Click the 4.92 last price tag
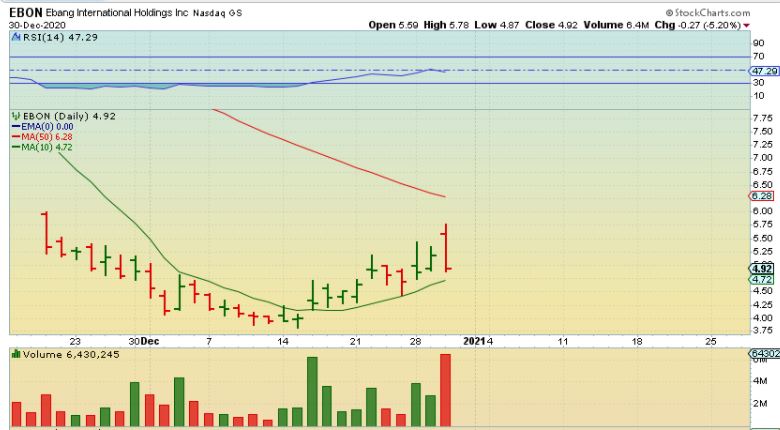 pyautogui.click(x=762, y=269)
